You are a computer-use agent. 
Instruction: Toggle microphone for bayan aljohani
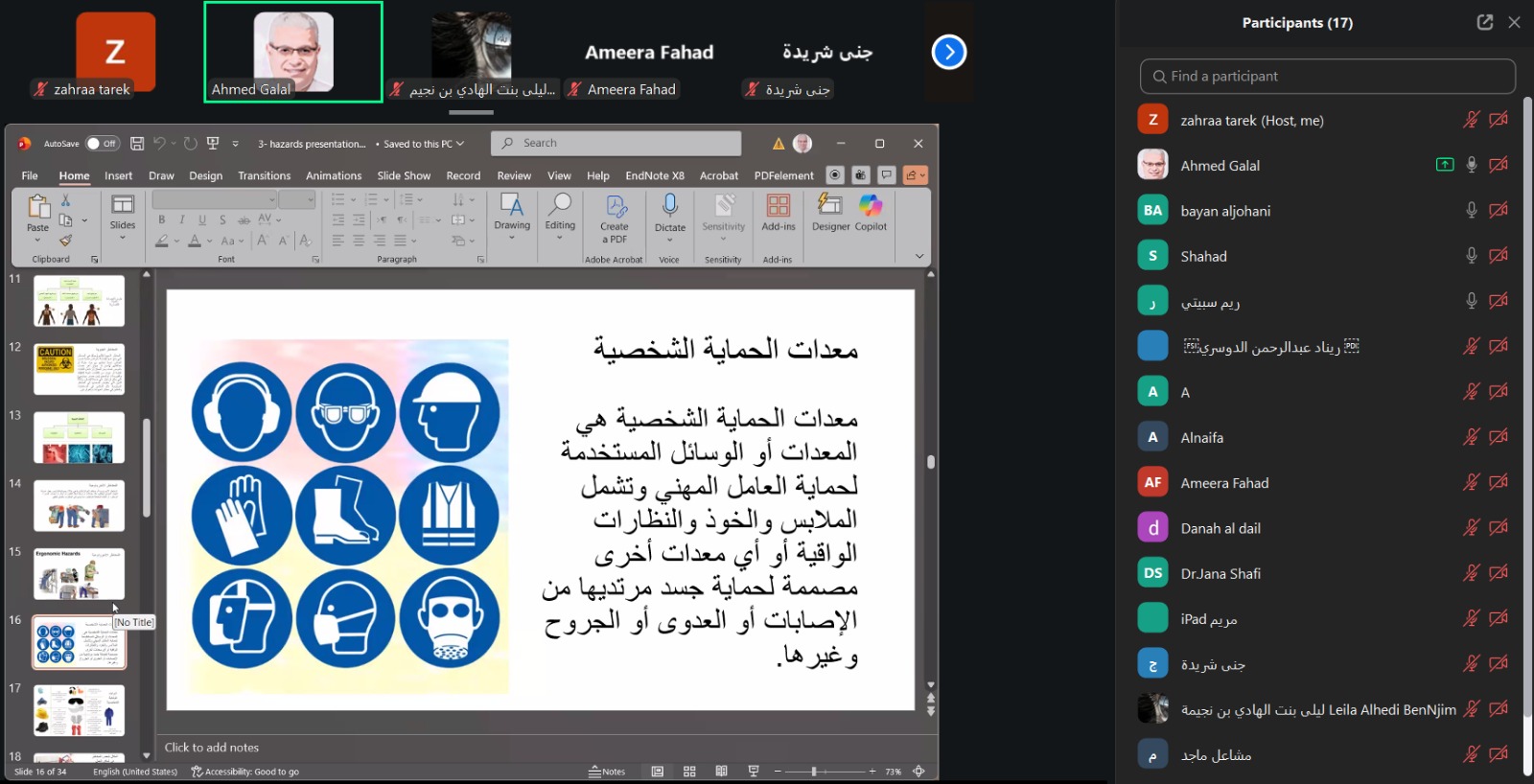point(1471,211)
